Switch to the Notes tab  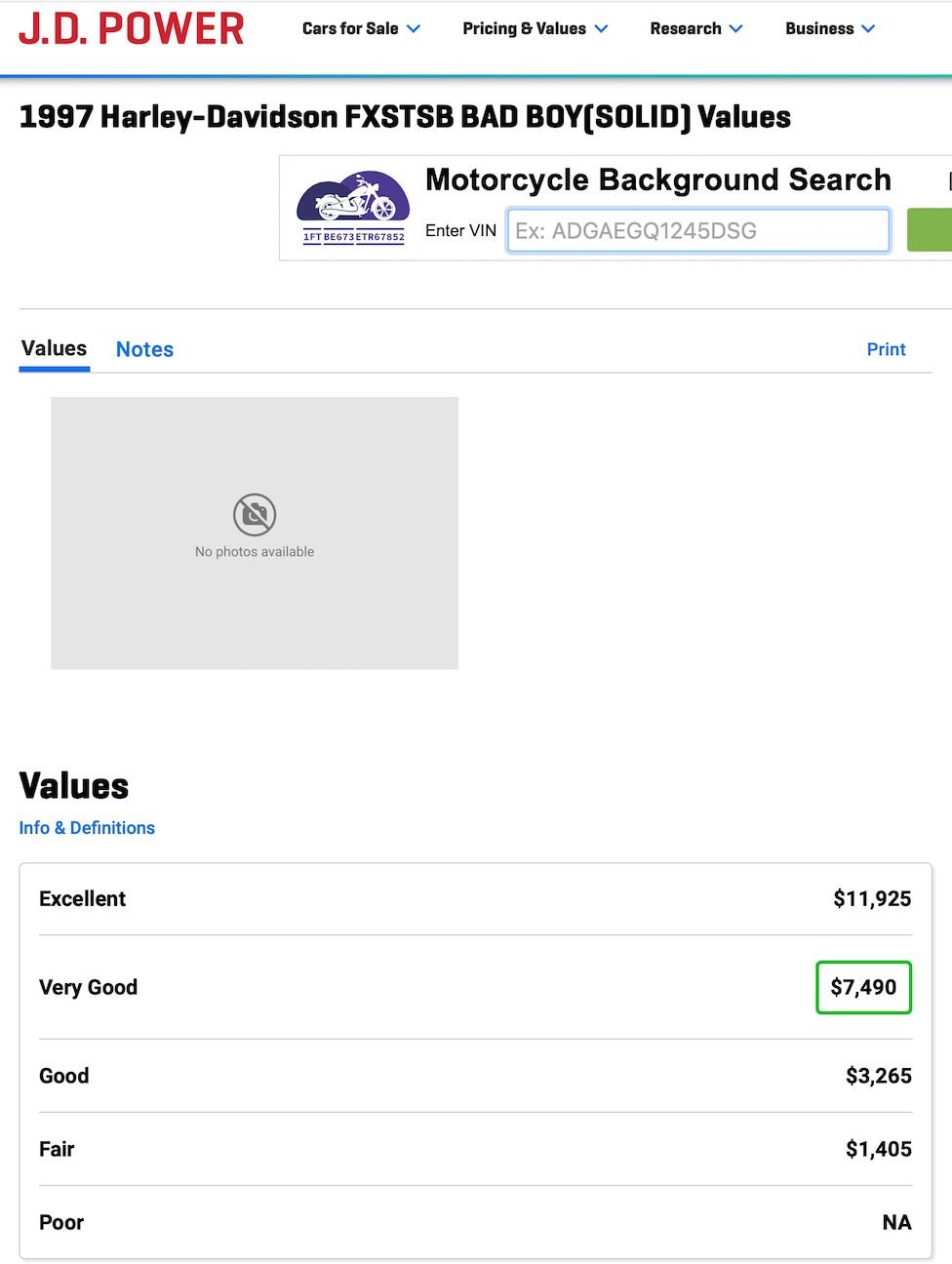[144, 349]
